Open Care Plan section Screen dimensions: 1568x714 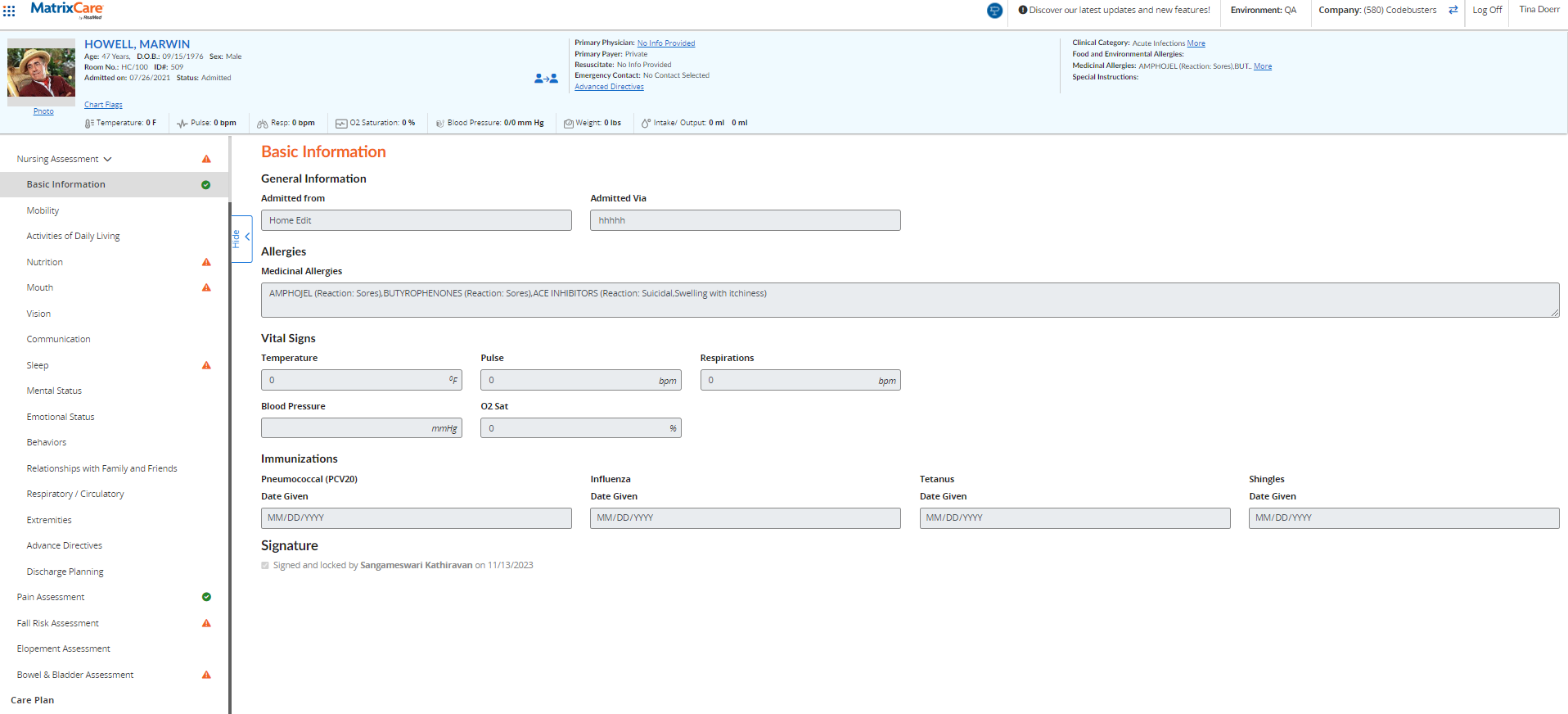click(32, 700)
